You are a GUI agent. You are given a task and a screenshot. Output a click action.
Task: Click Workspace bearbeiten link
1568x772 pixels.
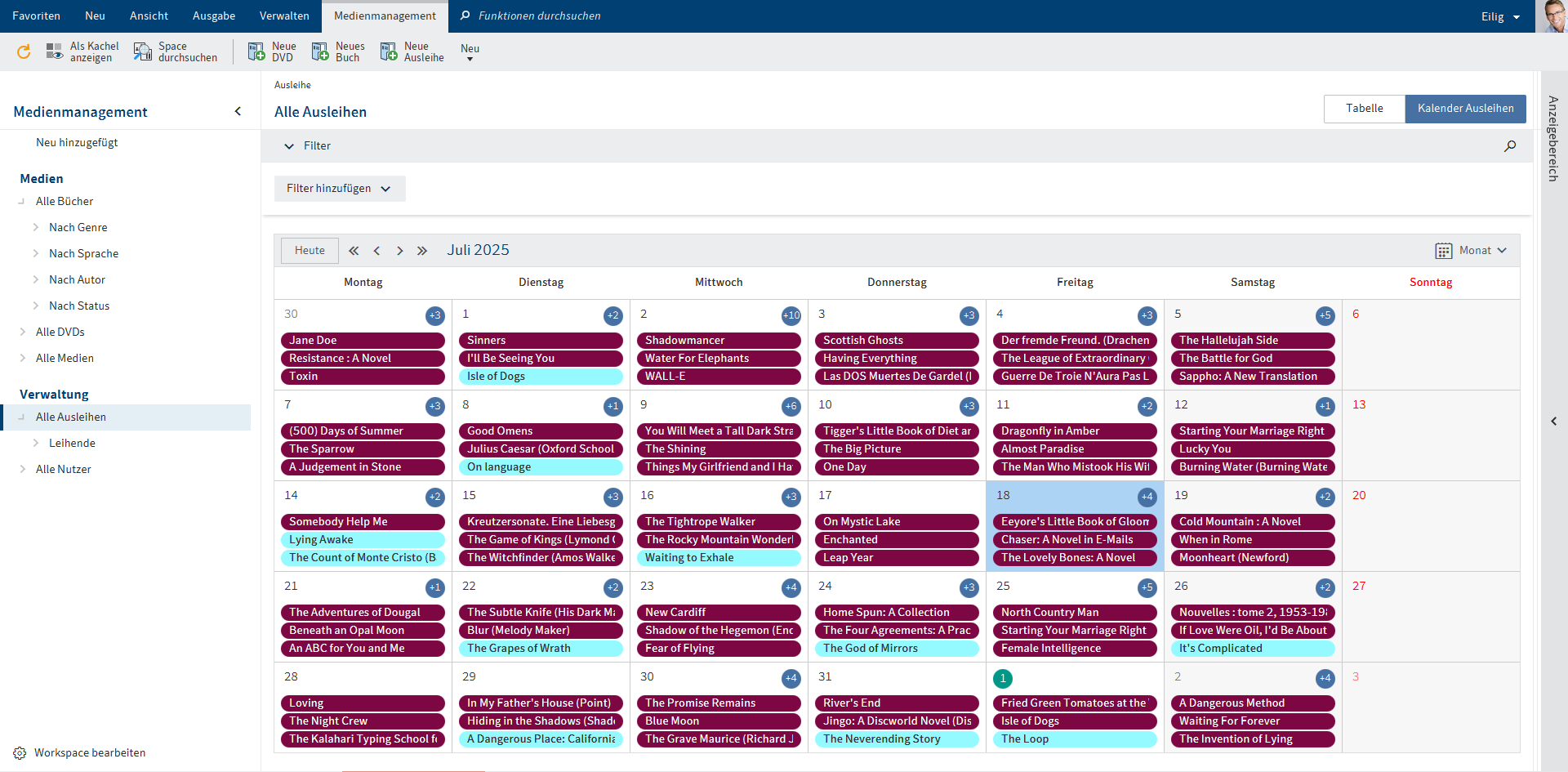tap(90, 753)
